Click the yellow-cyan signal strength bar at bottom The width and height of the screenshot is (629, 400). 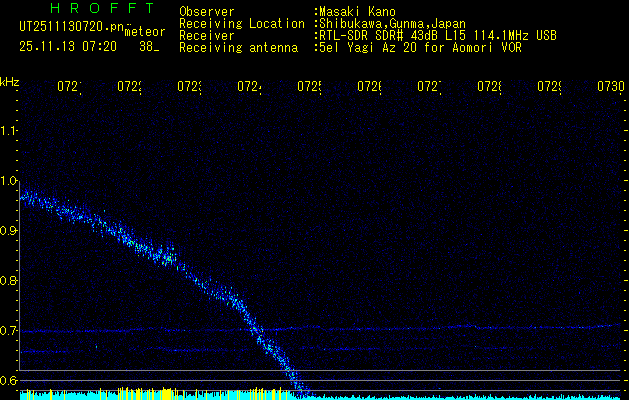tap(150, 395)
